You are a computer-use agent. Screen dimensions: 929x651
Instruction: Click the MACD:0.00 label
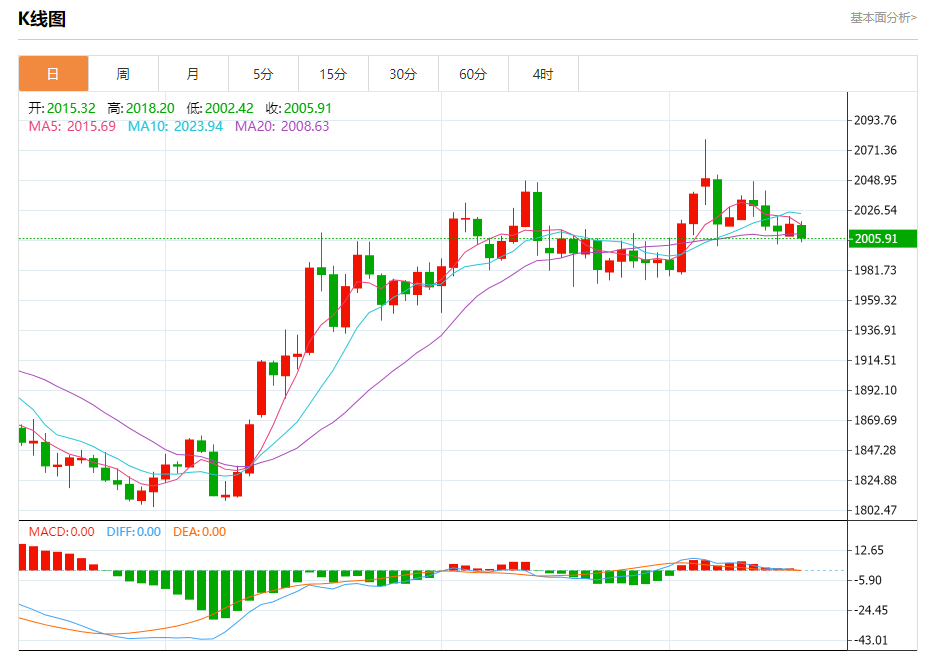(x=62, y=532)
